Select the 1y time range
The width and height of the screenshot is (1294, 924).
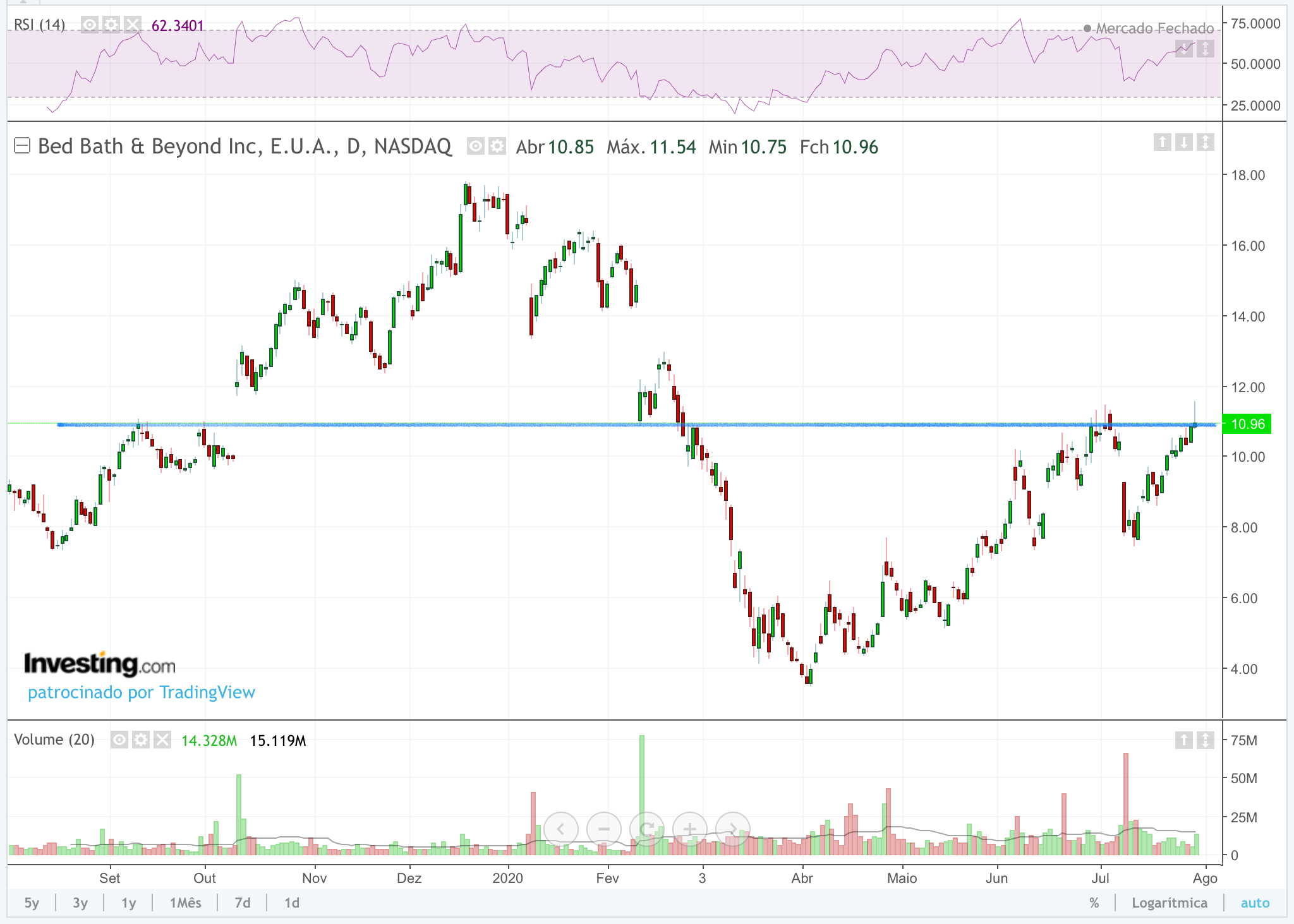[x=129, y=903]
